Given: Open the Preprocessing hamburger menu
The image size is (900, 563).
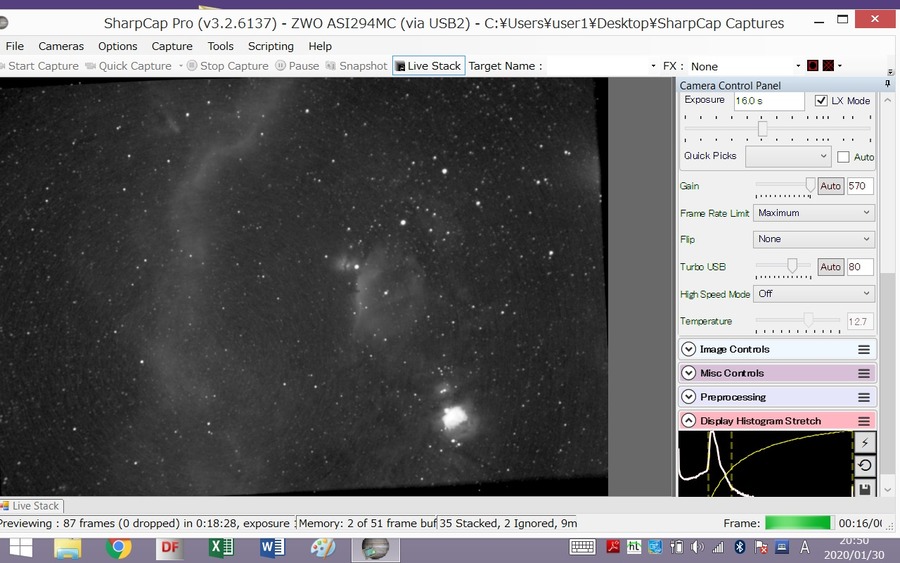Looking at the screenshot, I should click(x=864, y=397).
